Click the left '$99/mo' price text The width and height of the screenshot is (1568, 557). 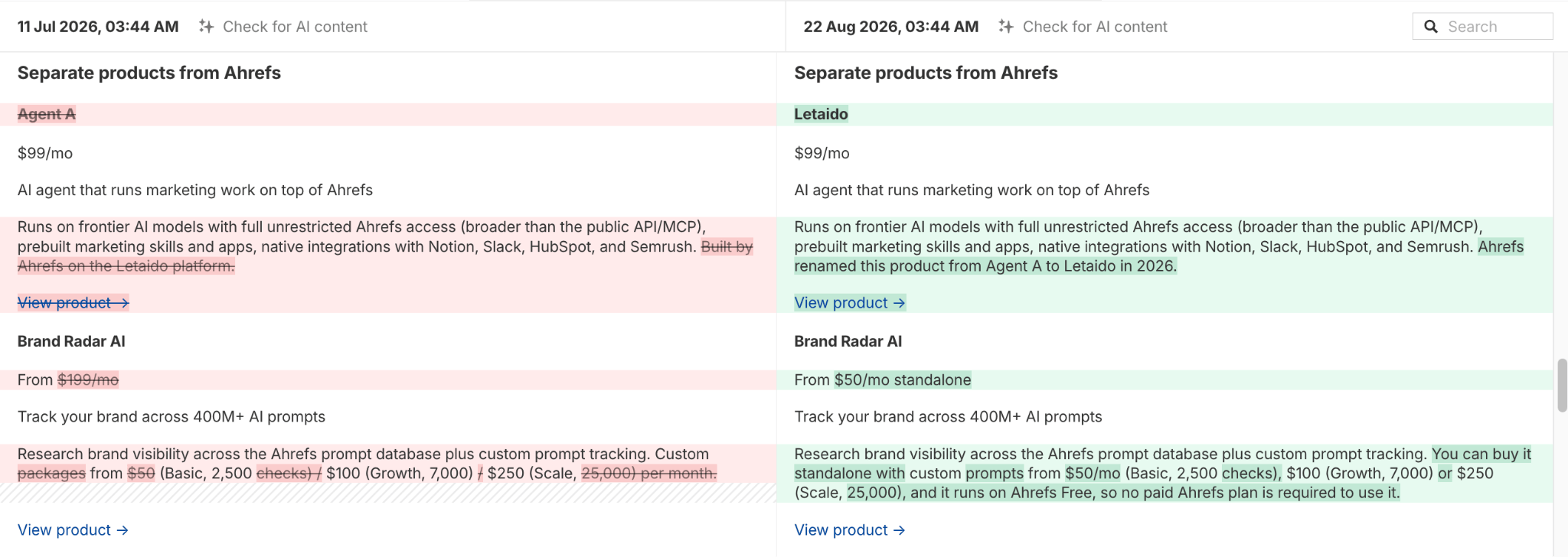coord(45,153)
